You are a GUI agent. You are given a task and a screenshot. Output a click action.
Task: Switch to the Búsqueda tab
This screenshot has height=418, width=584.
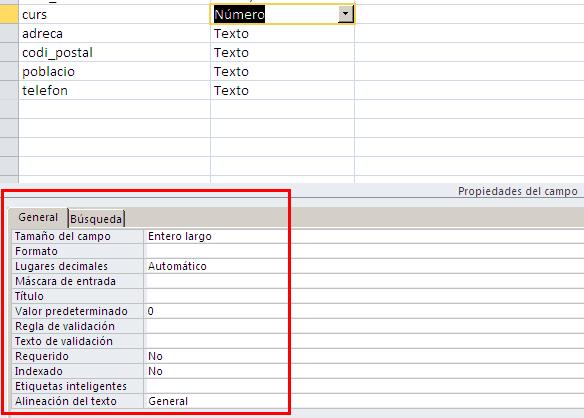96,219
